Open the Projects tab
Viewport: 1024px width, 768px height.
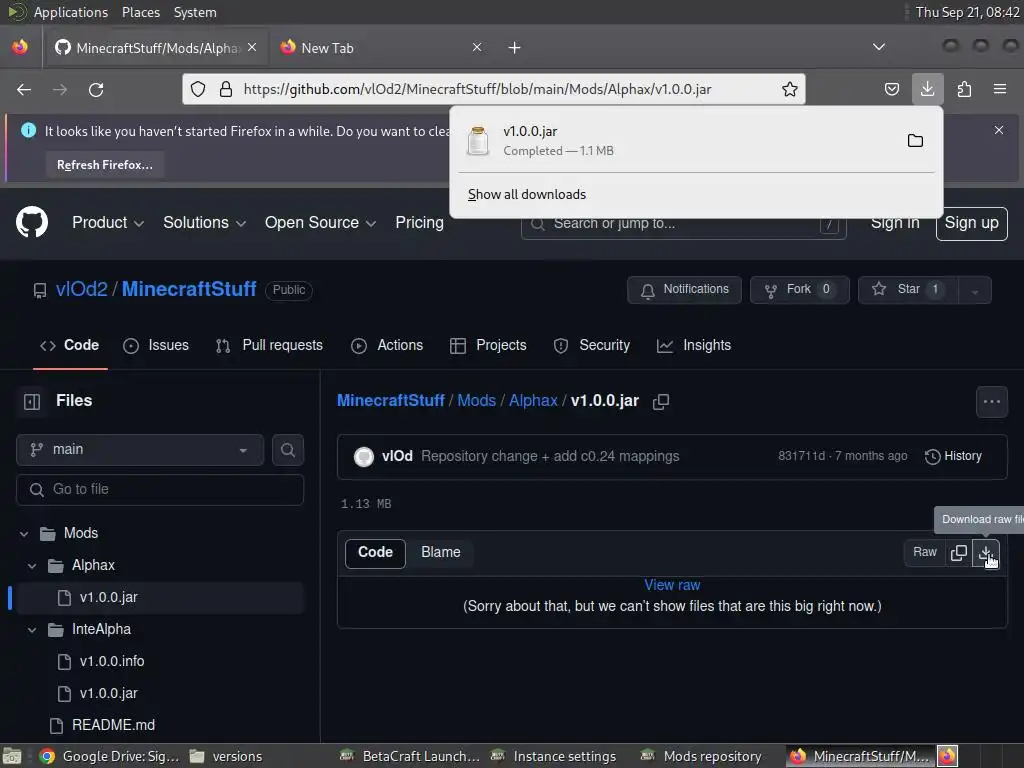coord(488,345)
